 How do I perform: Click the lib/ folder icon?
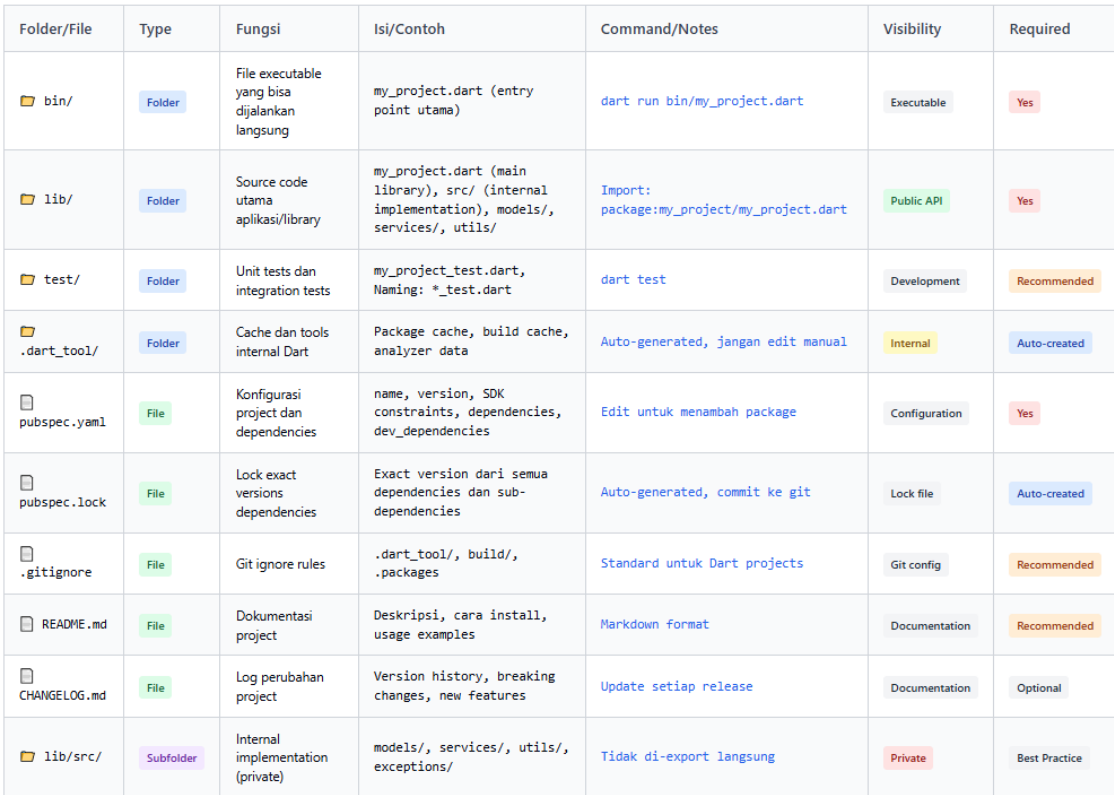click(27, 200)
